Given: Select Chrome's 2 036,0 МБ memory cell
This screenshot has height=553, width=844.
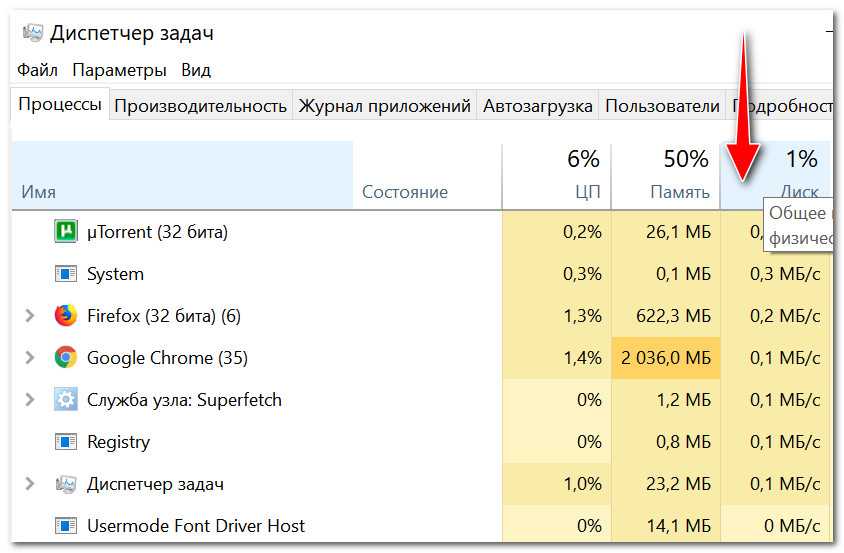Looking at the screenshot, I should 665,358.
